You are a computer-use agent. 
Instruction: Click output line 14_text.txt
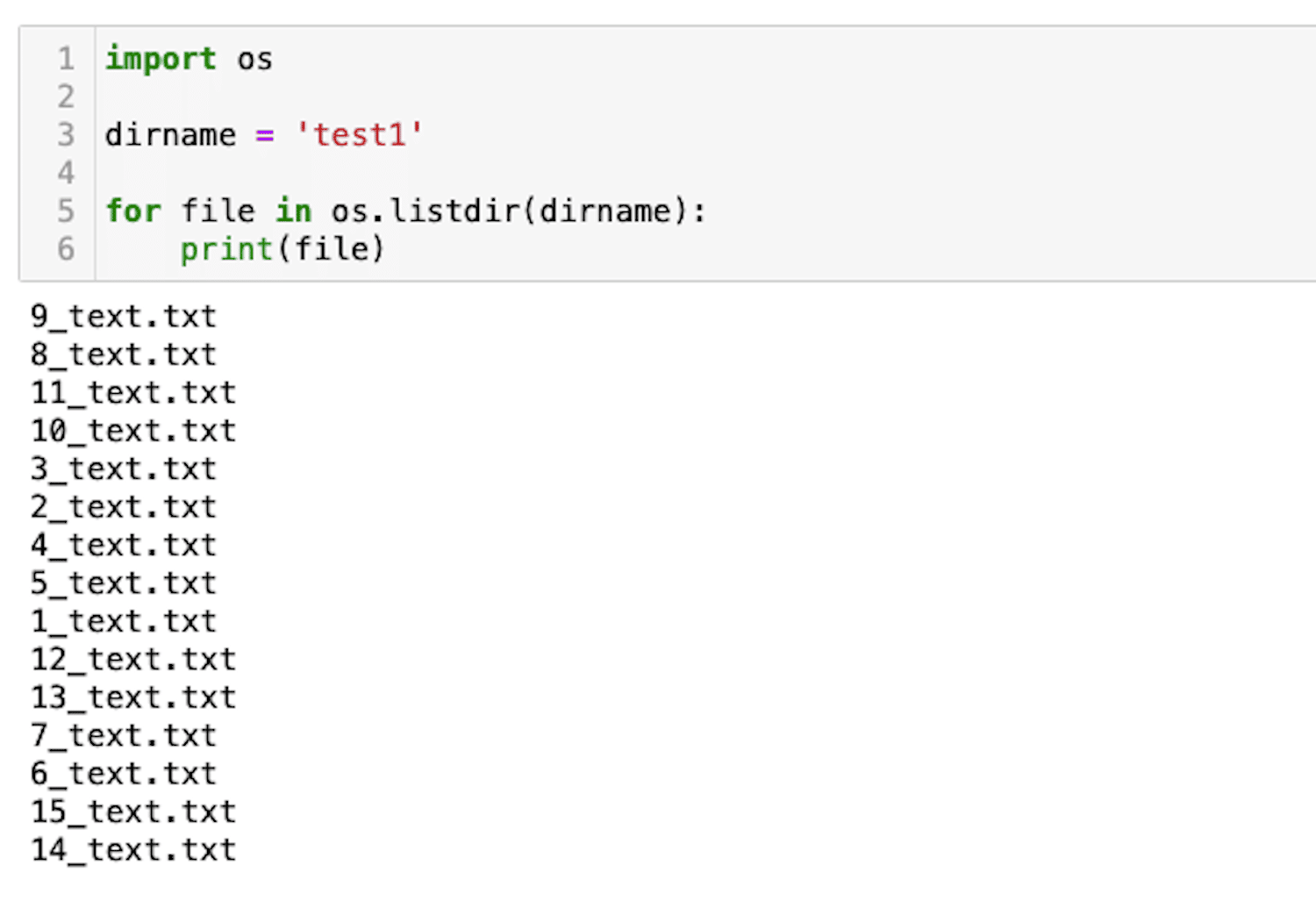point(133,849)
